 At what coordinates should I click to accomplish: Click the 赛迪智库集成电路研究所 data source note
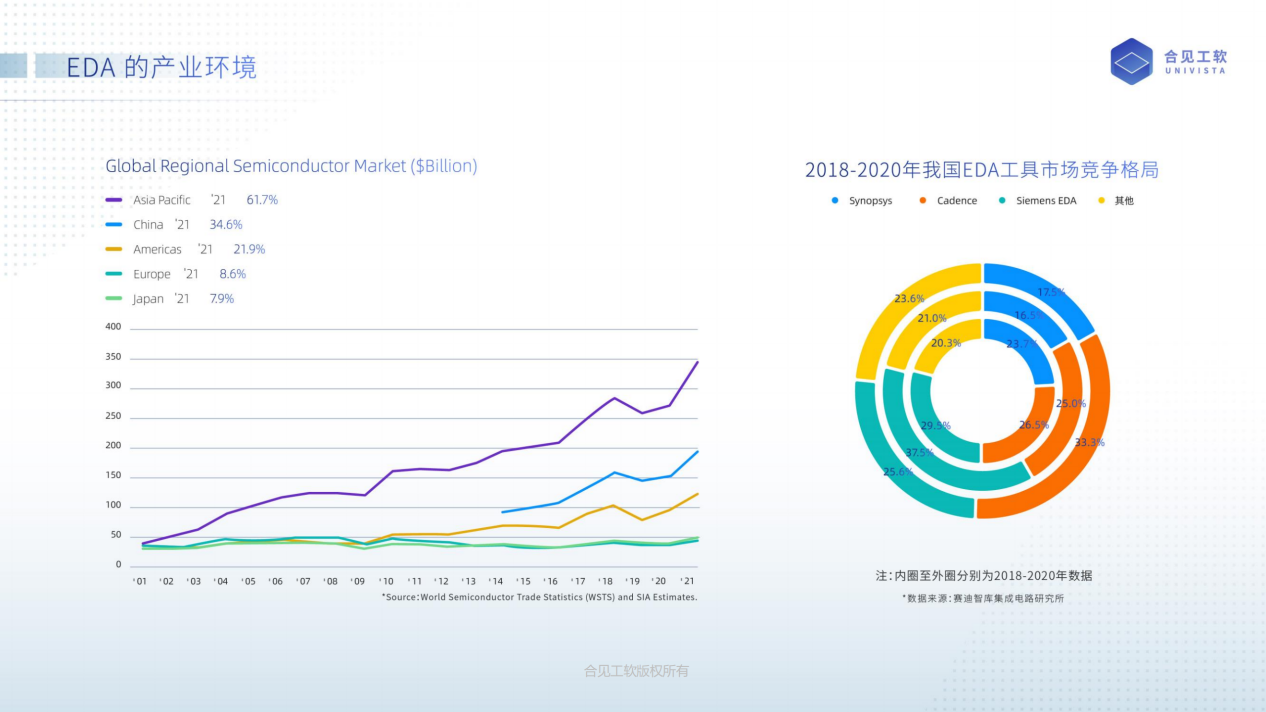(x=982, y=598)
